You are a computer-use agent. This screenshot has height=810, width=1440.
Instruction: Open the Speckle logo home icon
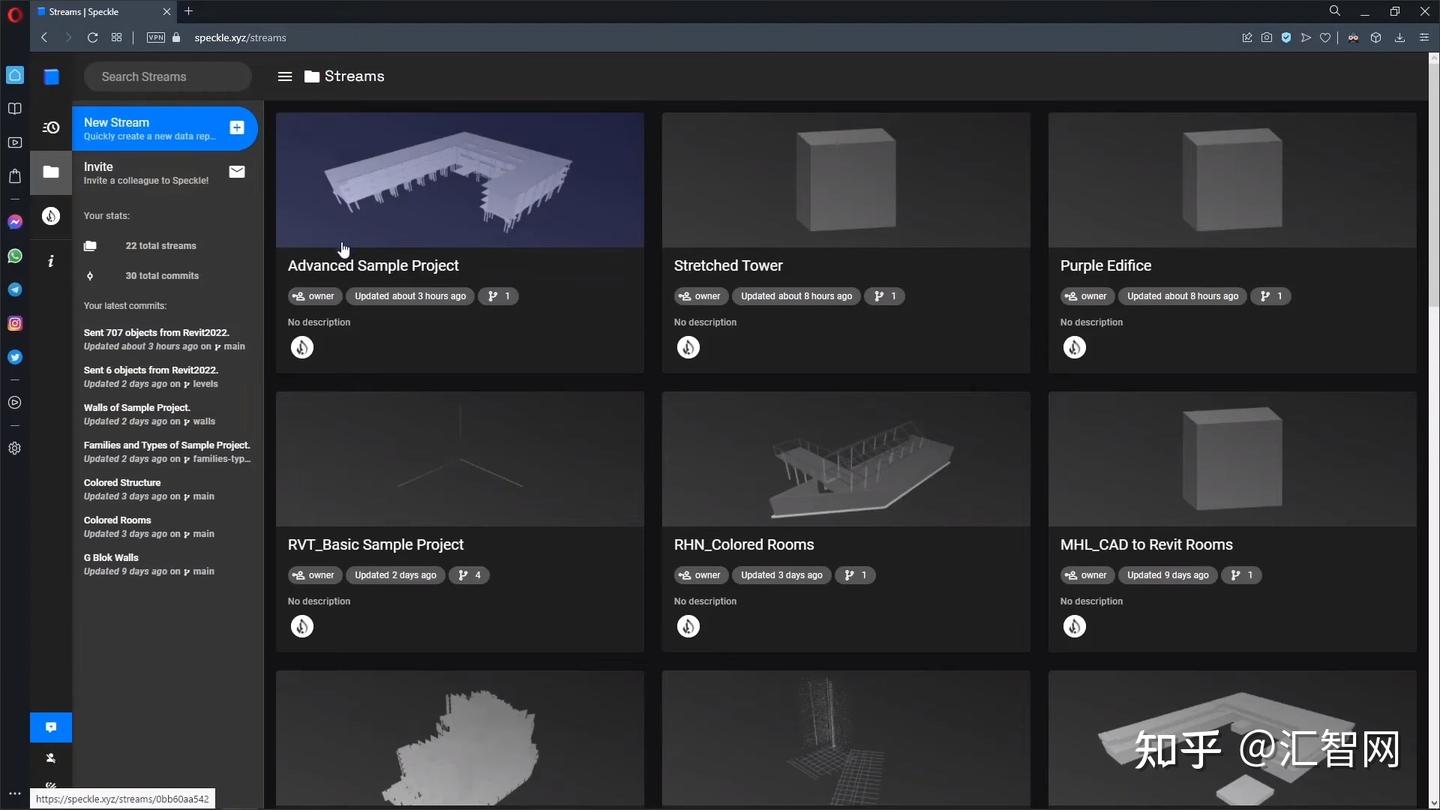(51, 77)
